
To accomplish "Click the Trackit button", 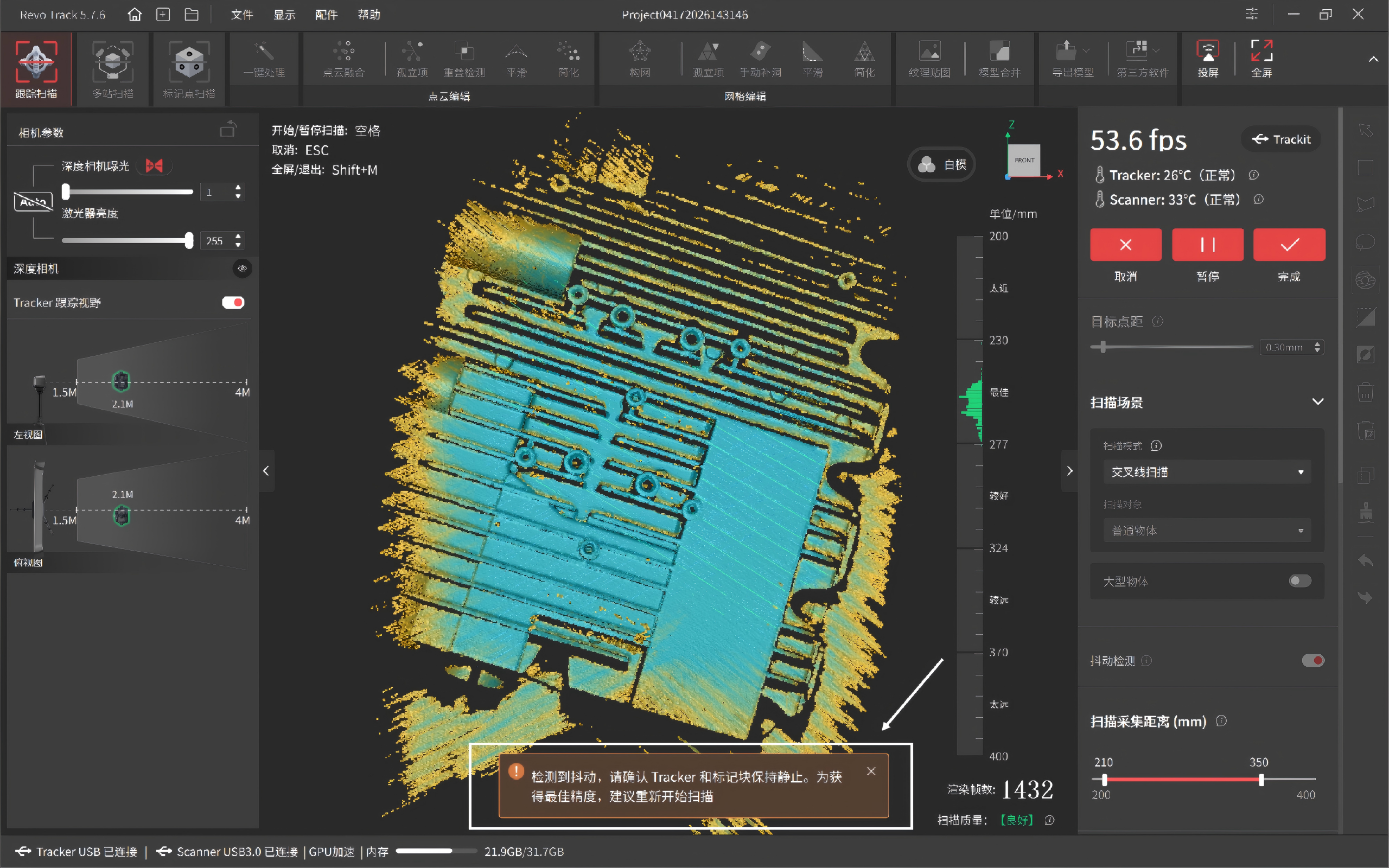I will point(1281,139).
